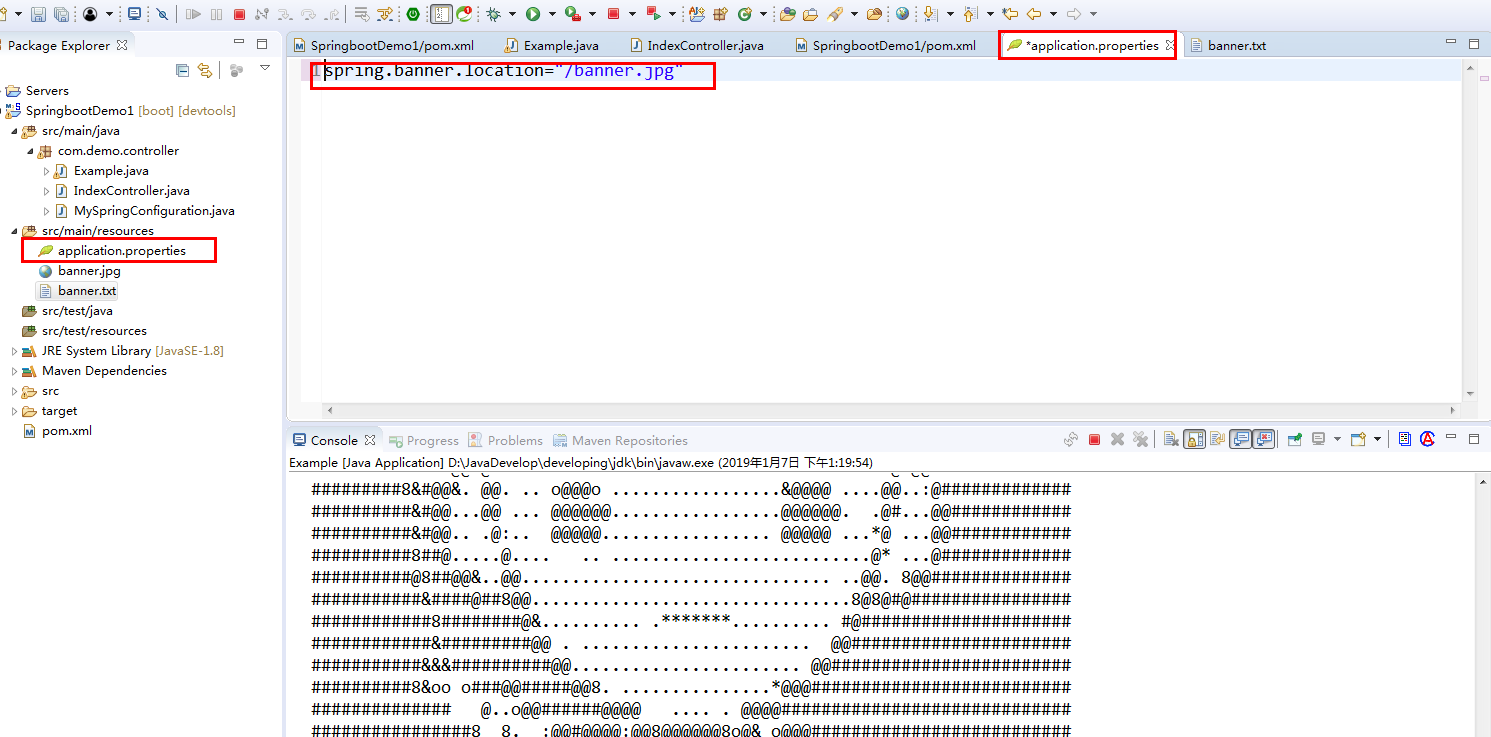This screenshot has height=737, width=1491.
Task: Expand JRE System Library node
Action: [14, 351]
